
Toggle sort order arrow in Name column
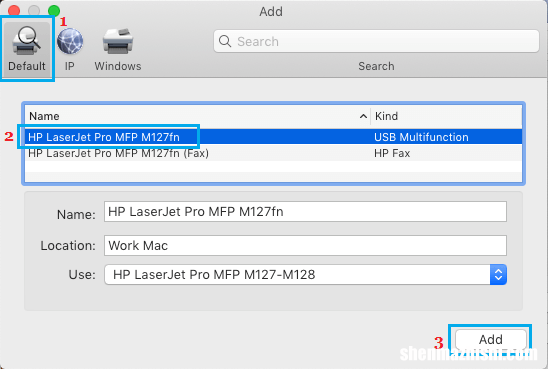[363, 116]
